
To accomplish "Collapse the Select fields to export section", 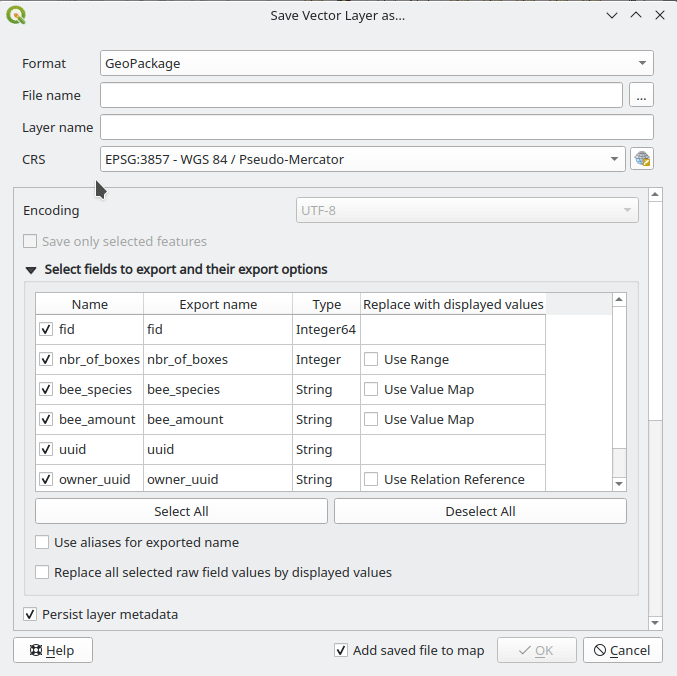I will pos(31,270).
